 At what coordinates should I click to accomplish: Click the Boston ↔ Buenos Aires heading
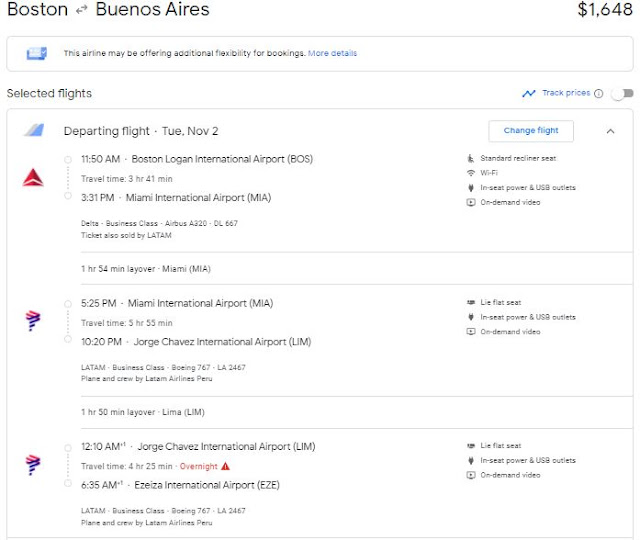pos(108,11)
